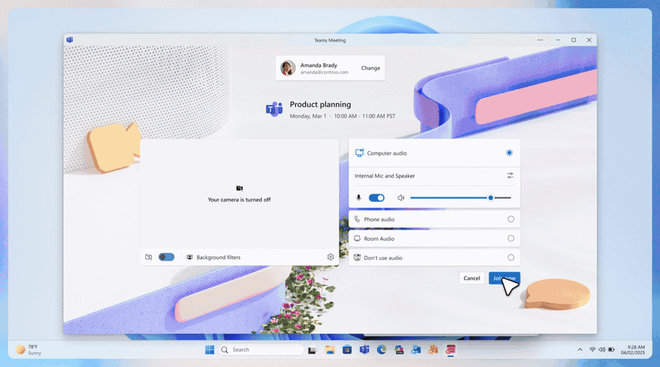Click the speaker volume icon

pyautogui.click(x=401, y=197)
